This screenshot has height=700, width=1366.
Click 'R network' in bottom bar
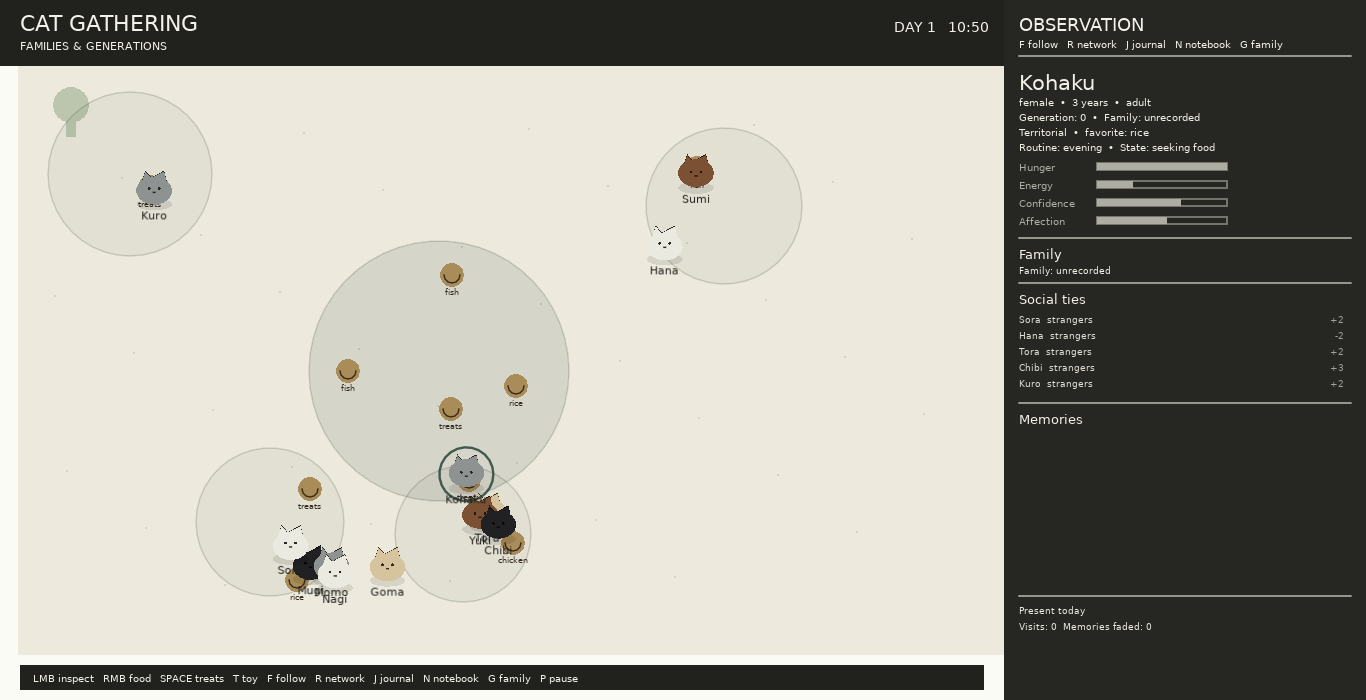pyautogui.click(x=340, y=679)
